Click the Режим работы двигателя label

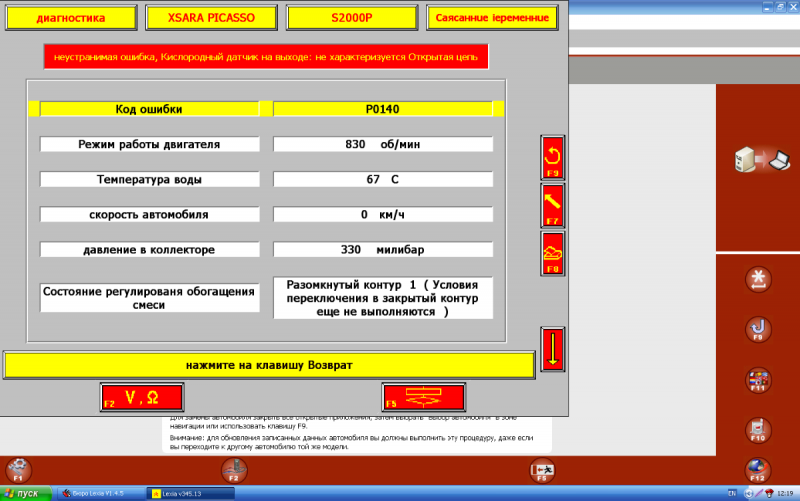click(x=149, y=144)
